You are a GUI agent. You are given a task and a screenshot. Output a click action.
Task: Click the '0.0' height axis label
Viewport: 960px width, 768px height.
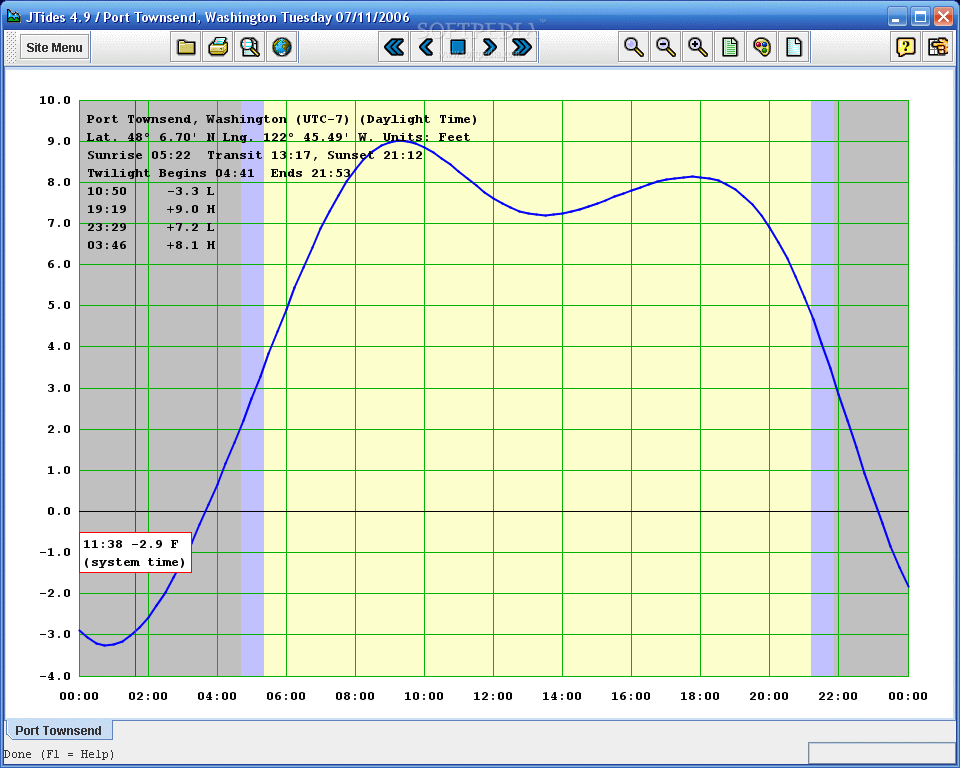tap(59, 511)
